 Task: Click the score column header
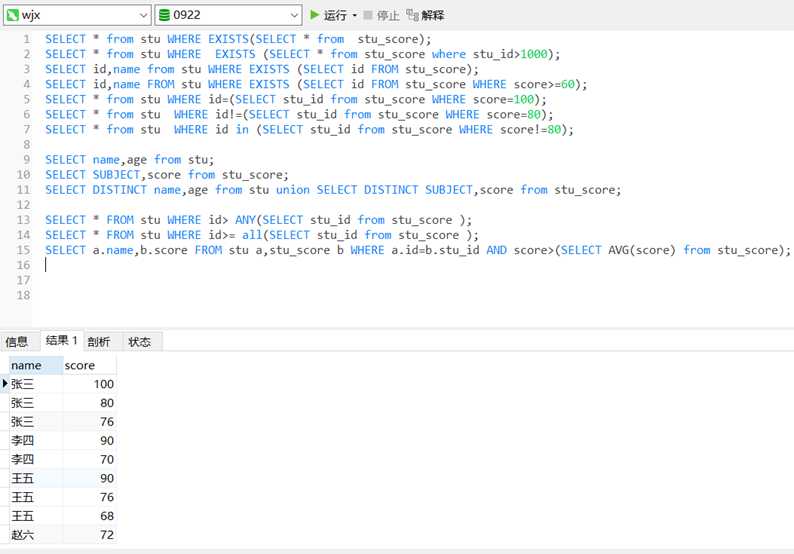coord(90,365)
